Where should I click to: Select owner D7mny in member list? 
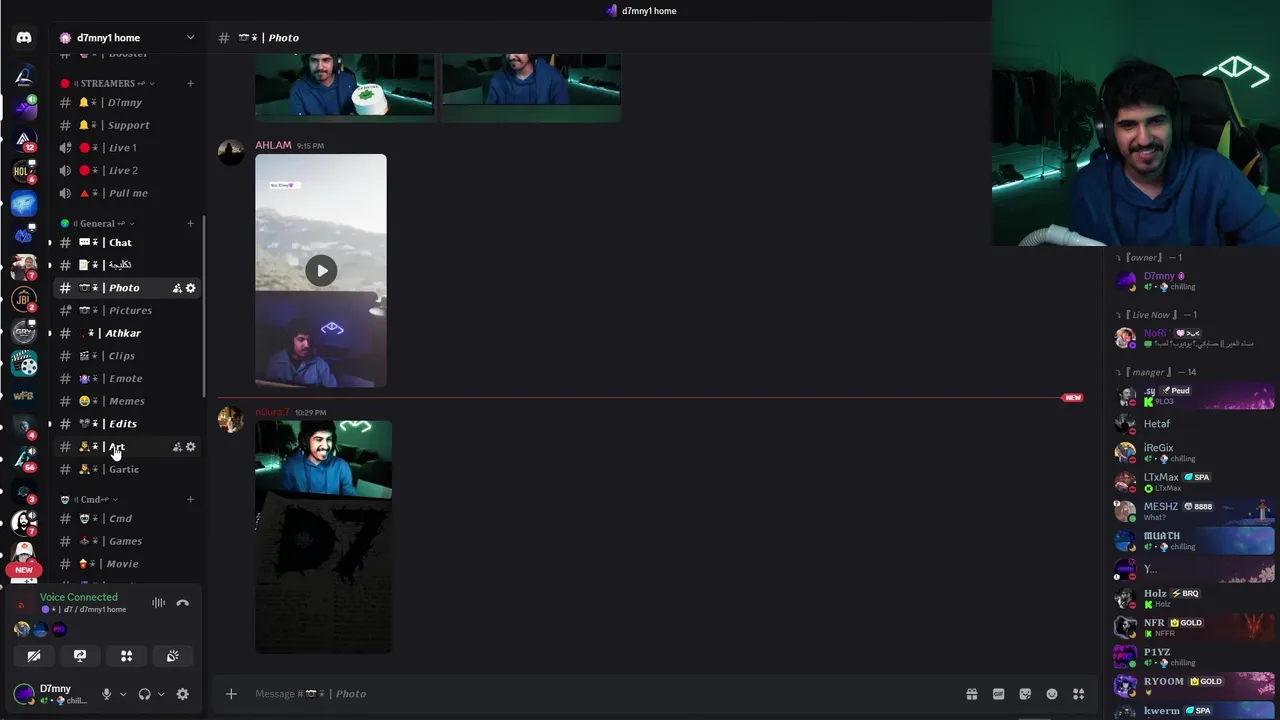[x=1195, y=281]
